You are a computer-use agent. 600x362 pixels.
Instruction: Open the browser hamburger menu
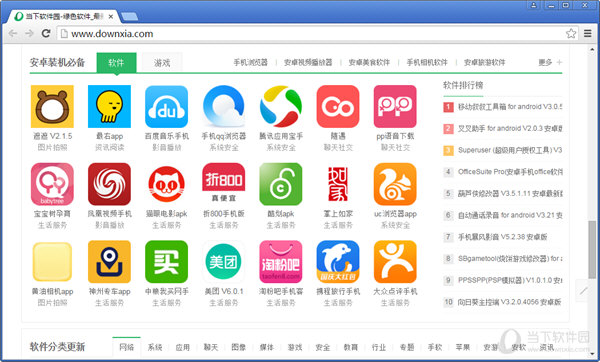[588, 34]
